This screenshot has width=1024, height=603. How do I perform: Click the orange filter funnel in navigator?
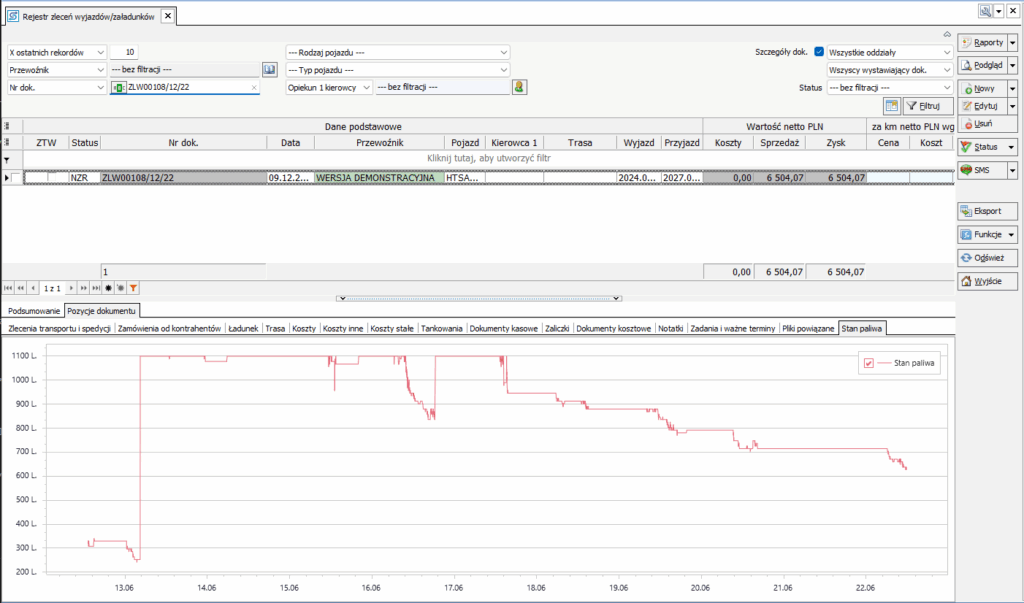point(133,288)
